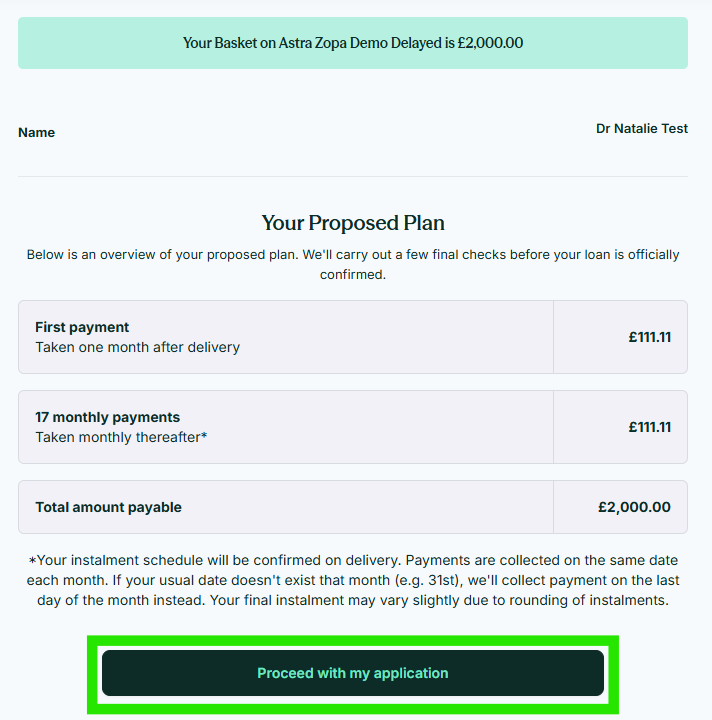Screen dimensions: 712x720
Task: Click the £2,000.00 total amount payable value
Action: [634, 507]
